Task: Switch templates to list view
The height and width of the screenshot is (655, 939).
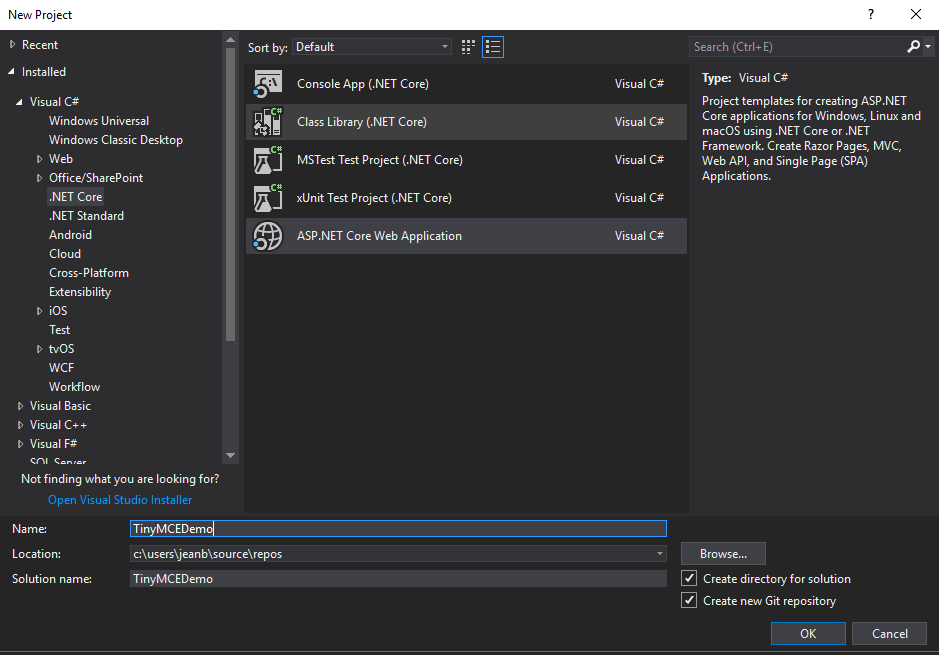Action: coord(492,46)
